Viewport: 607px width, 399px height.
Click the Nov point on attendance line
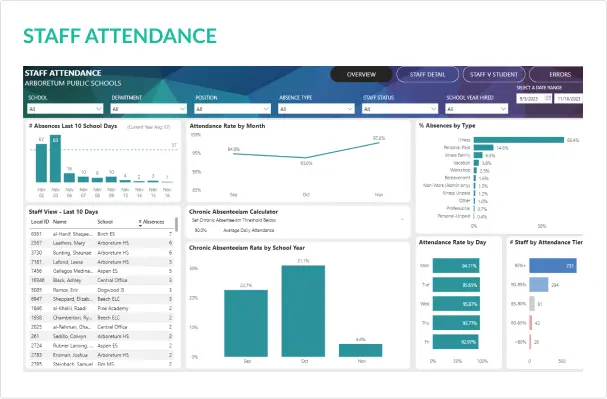(379, 143)
